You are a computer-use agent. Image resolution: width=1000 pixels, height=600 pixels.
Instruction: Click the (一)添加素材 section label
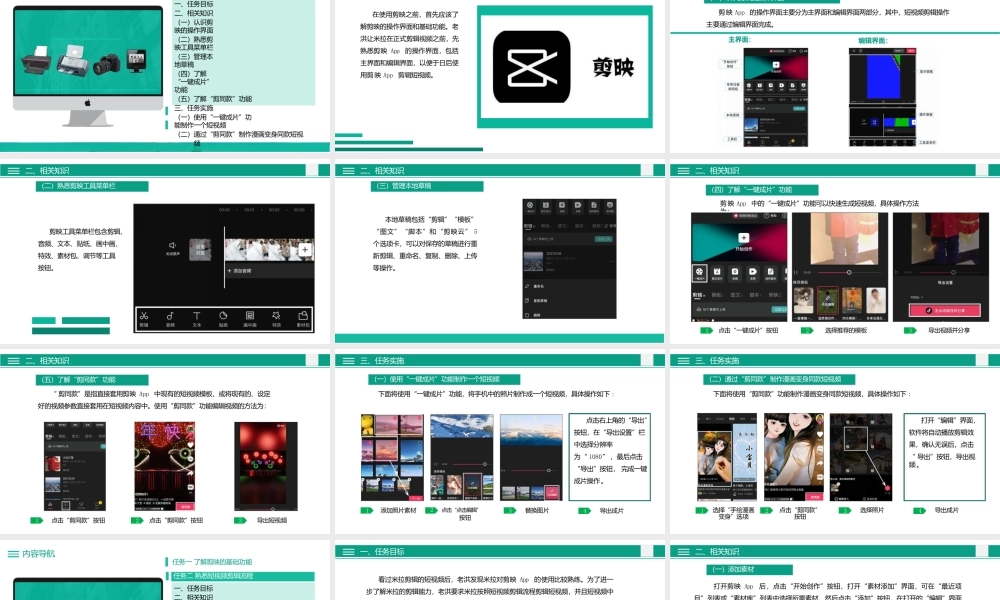click(749, 569)
